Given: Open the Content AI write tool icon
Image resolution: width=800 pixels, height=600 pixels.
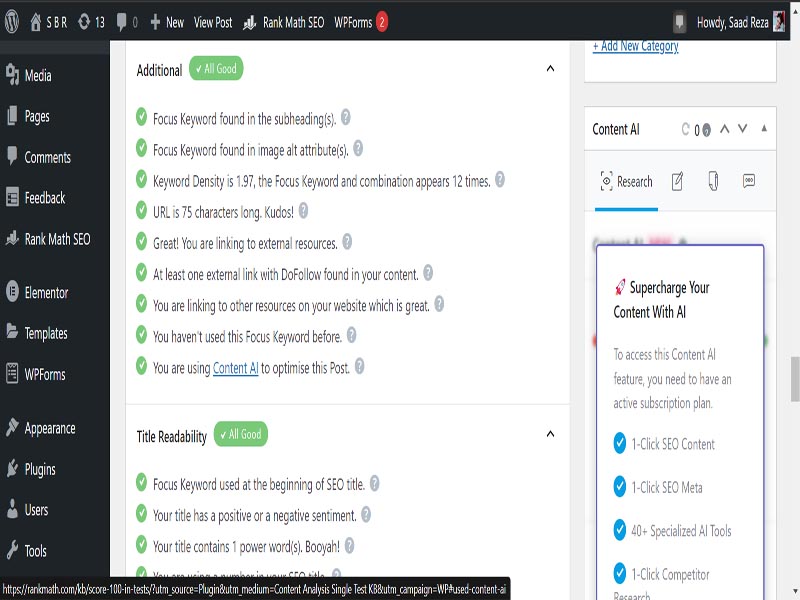Looking at the screenshot, I should [678, 182].
